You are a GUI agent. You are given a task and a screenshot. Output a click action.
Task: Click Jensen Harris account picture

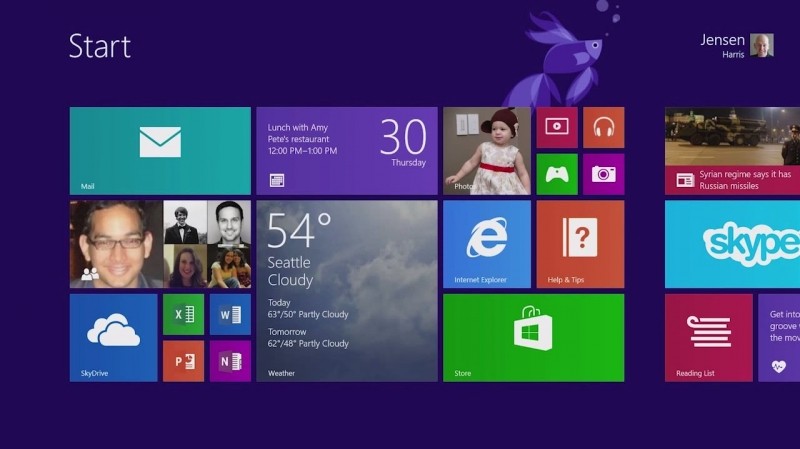pos(762,45)
